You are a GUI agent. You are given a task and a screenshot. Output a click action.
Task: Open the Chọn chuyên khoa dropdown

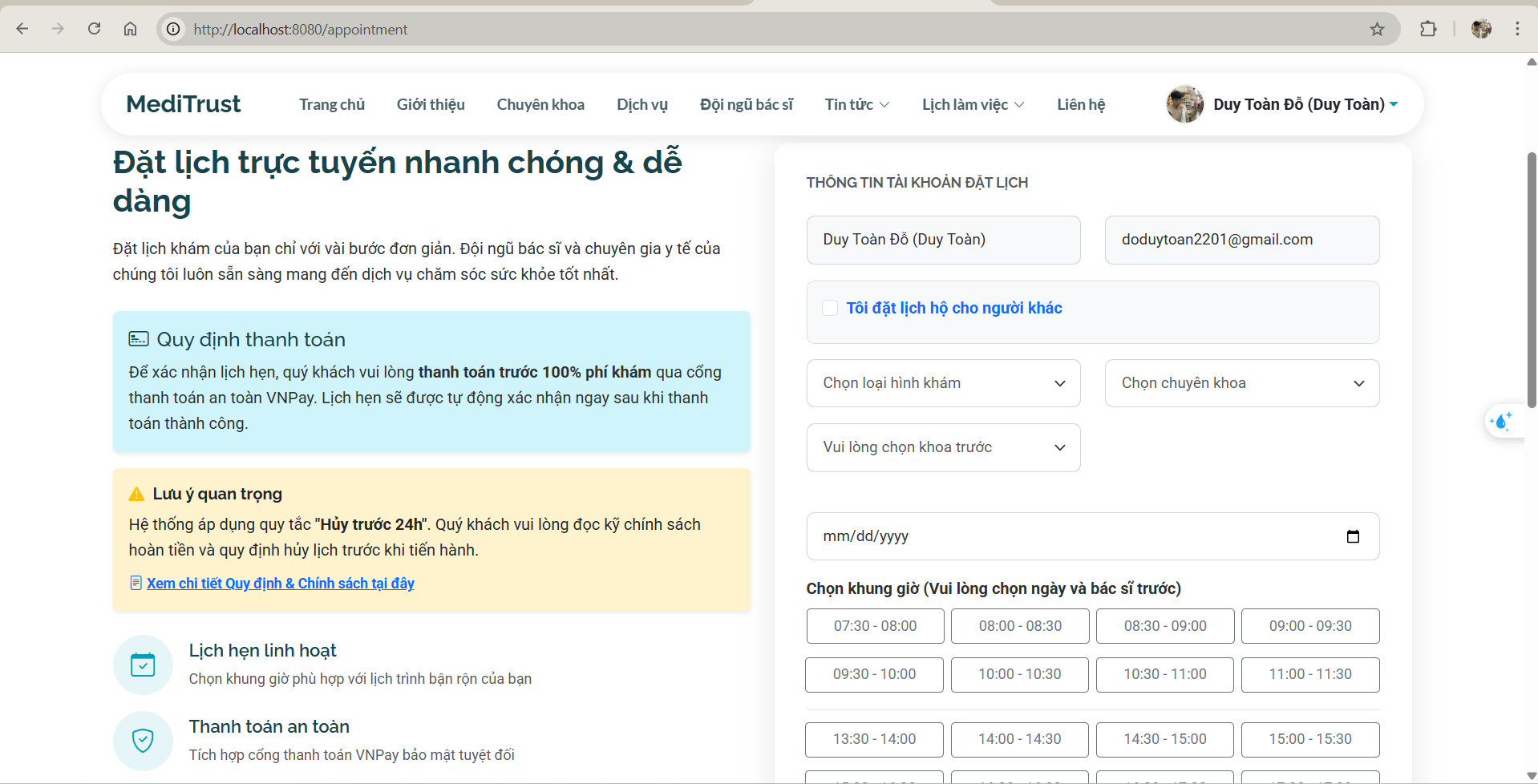click(1241, 383)
